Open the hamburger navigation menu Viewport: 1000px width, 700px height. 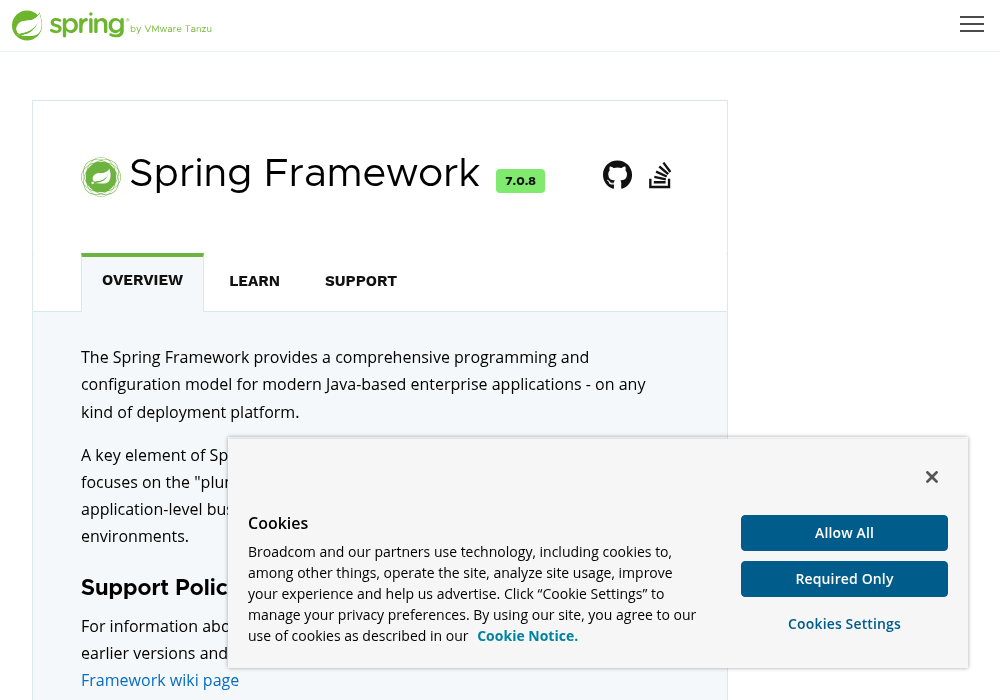(x=971, y=24)
